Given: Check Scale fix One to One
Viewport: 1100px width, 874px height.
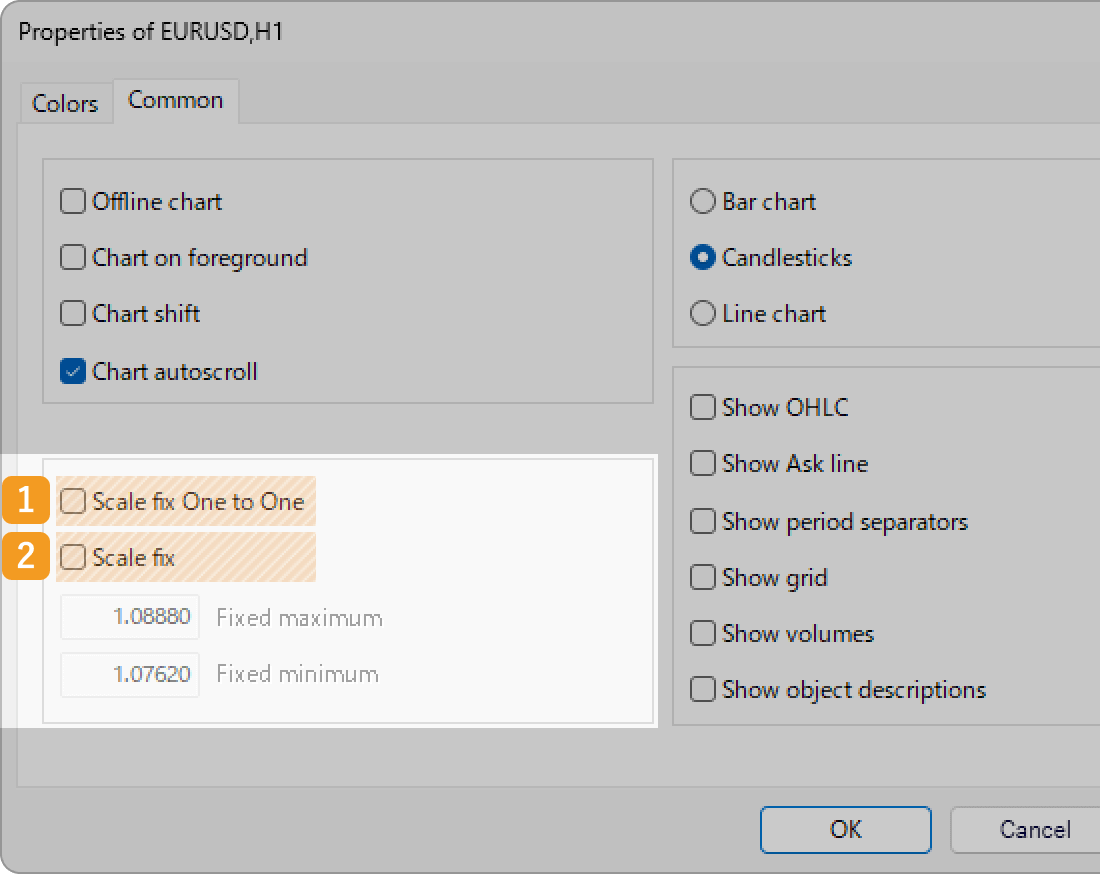Looking at the screenshot, I should coord(73,502).
